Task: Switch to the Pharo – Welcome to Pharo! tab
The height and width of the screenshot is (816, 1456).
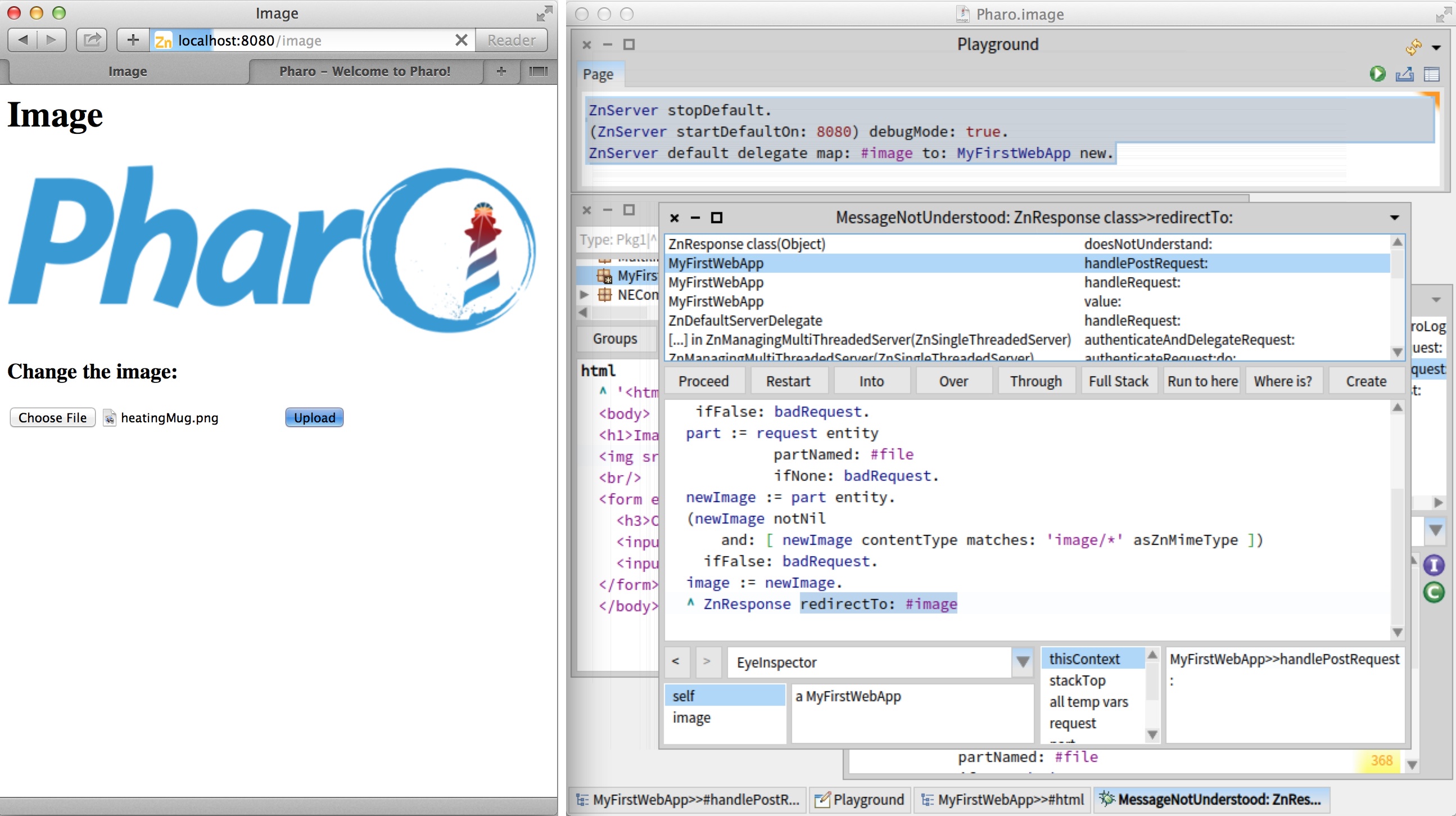Action: coord(365,71)
